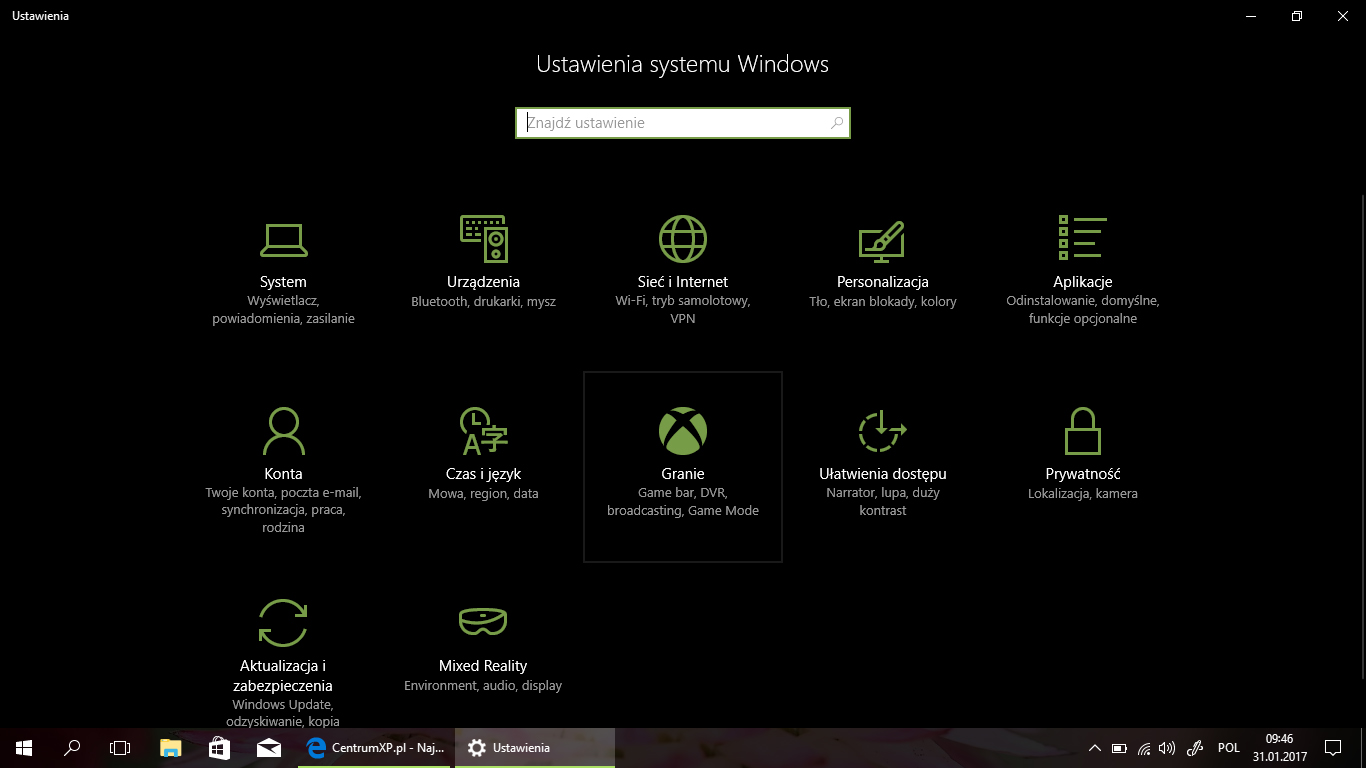Viewport: 1366px width, 768px height.
Task: Show hidden tray icons chevron
Action: [x=1095, y=748]
